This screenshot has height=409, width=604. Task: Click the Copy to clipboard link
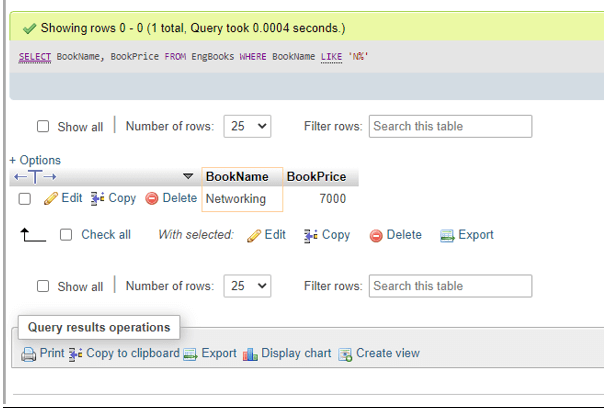click(133, 353)
